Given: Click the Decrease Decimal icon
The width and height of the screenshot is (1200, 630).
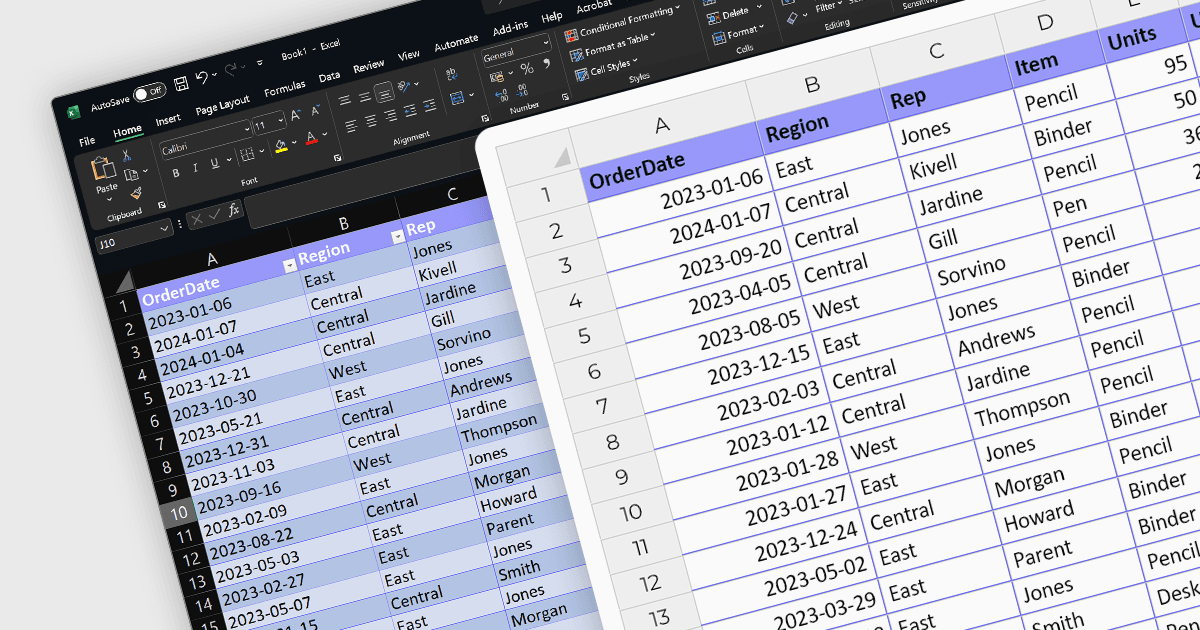Looking at the screenshot, I should tap(522, 91).
